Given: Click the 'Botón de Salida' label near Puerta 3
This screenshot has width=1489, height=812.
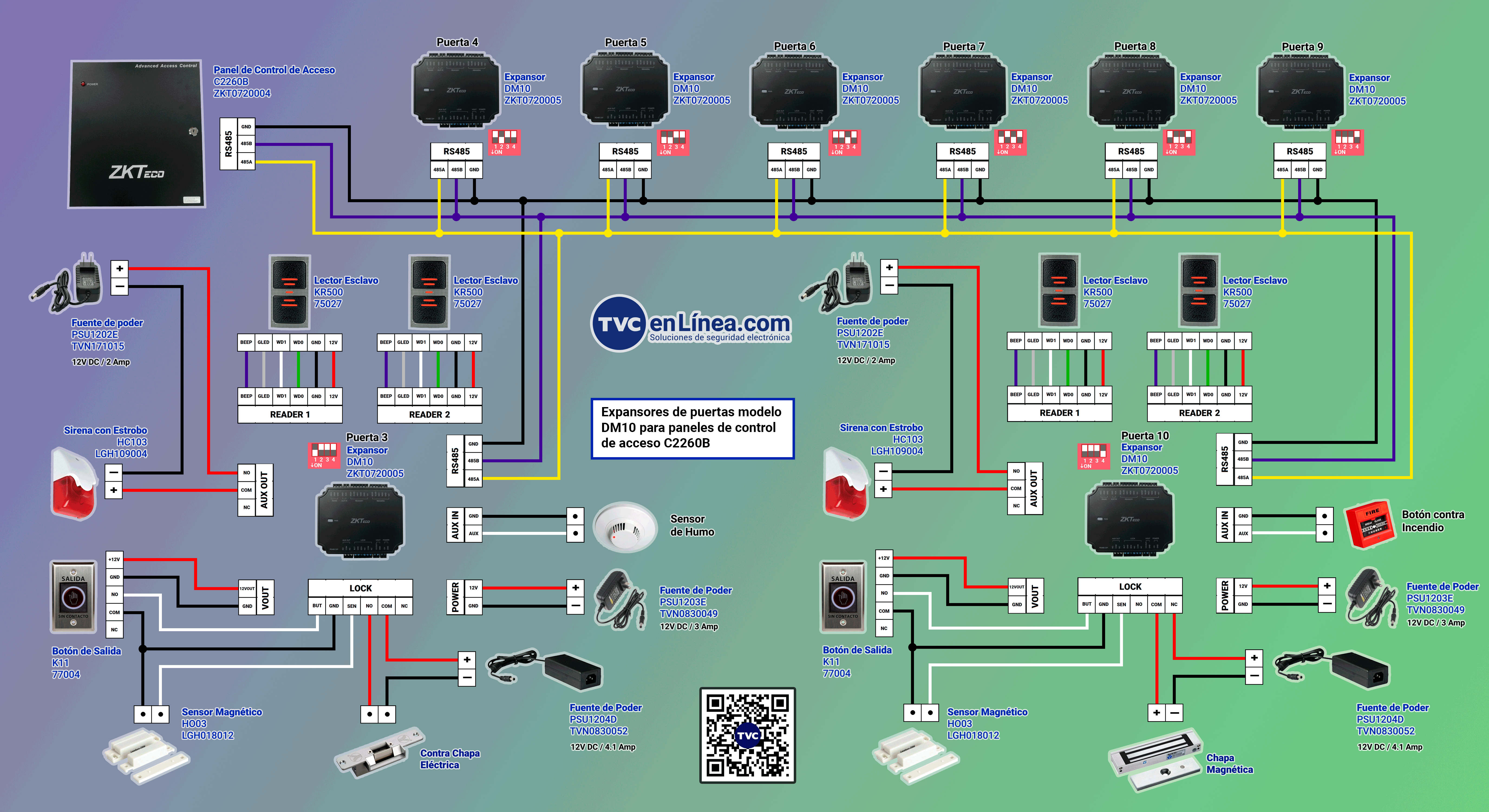Looking at the screenshot, I should pyautogui.click(x=87, y=651).
